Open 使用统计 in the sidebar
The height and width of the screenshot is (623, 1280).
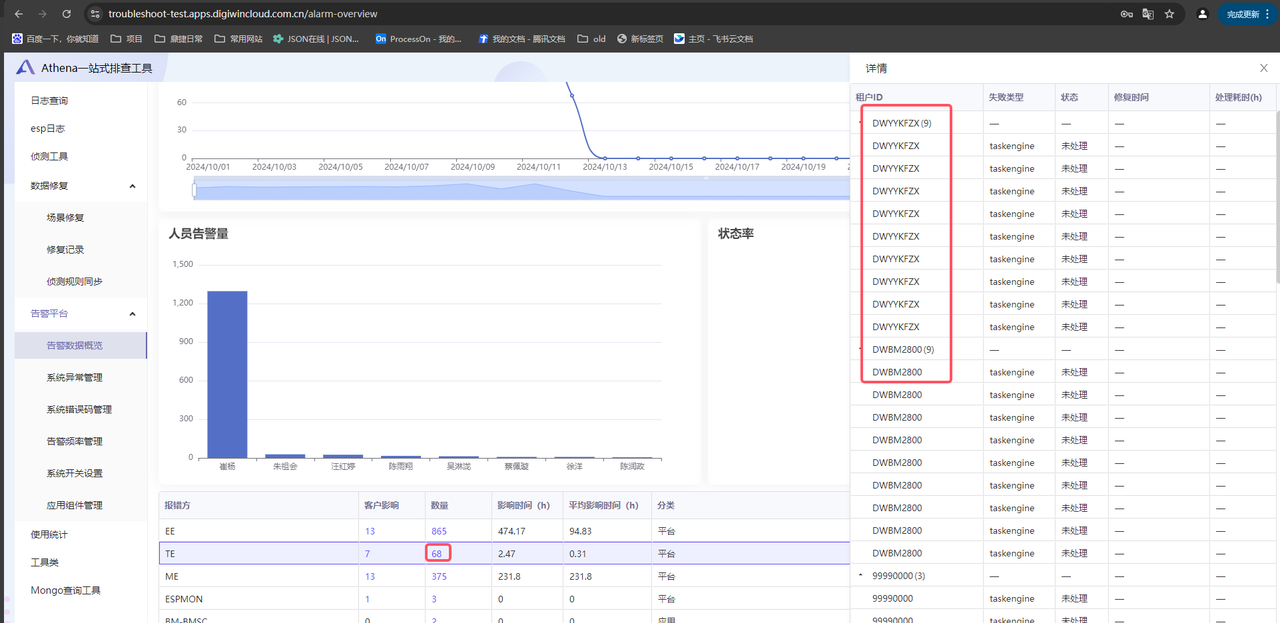(x=49, y=534)
